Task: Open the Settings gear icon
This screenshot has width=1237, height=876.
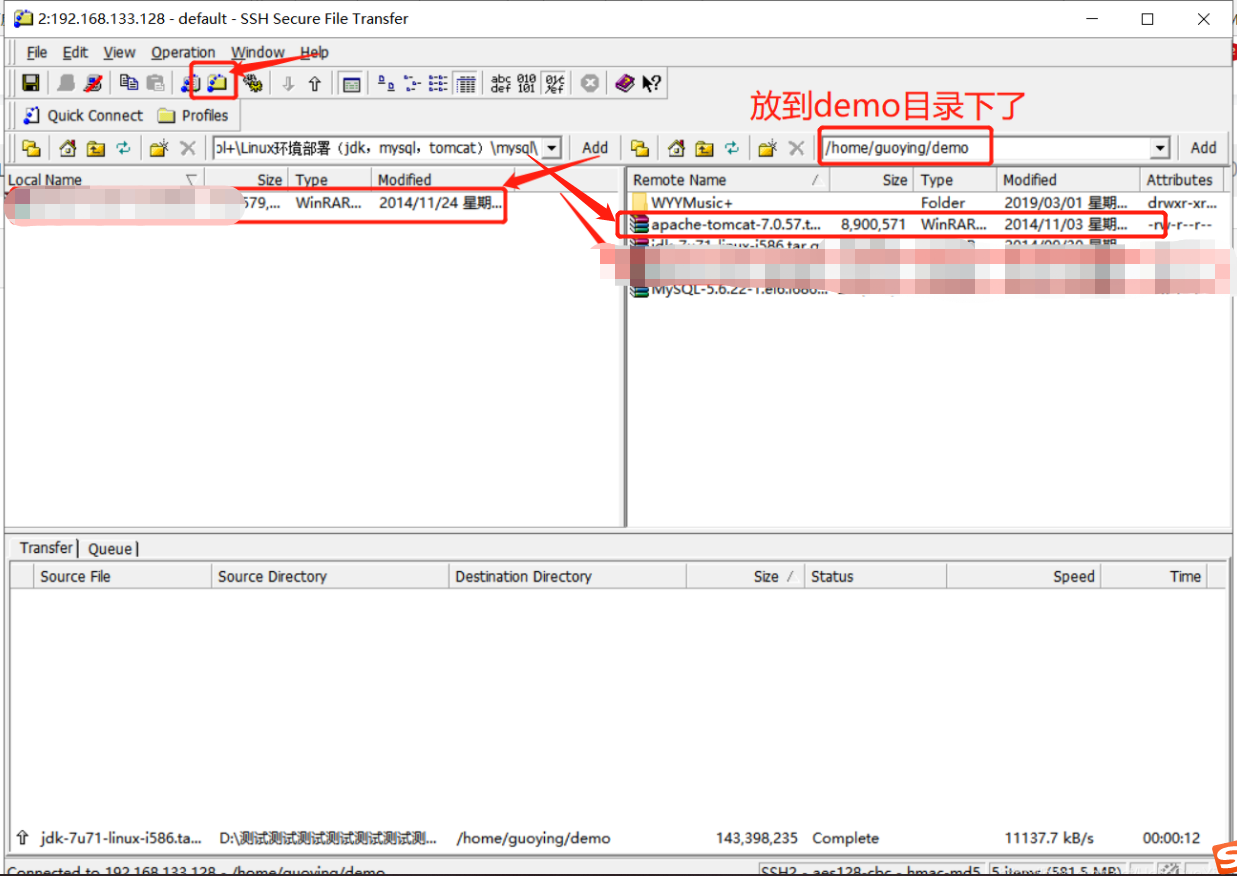Action: point(253,84)
